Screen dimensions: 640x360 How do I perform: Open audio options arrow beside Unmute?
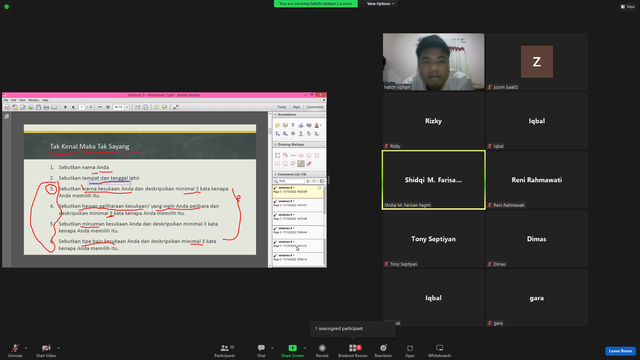pos(26,348)
